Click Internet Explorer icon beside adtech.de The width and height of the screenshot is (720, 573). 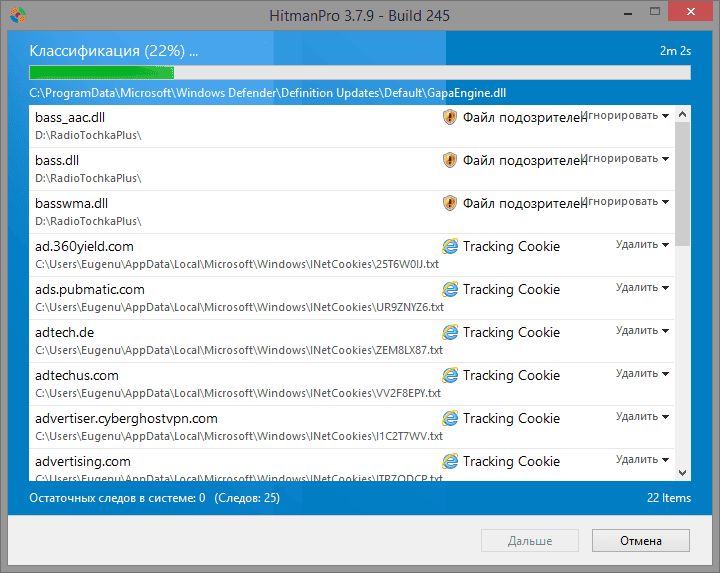click(450, 332)
